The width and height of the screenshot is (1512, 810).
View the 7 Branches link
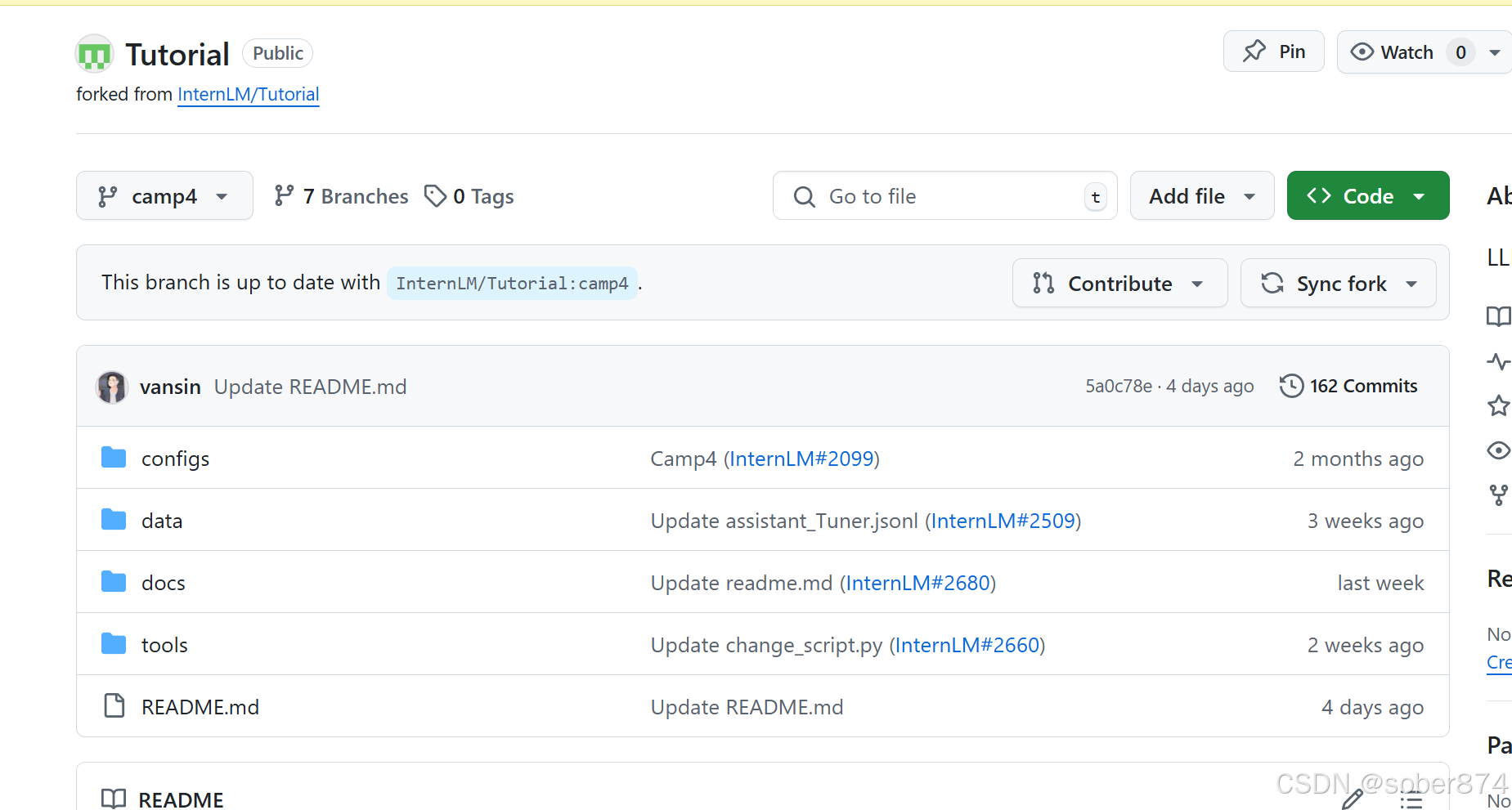341,196
